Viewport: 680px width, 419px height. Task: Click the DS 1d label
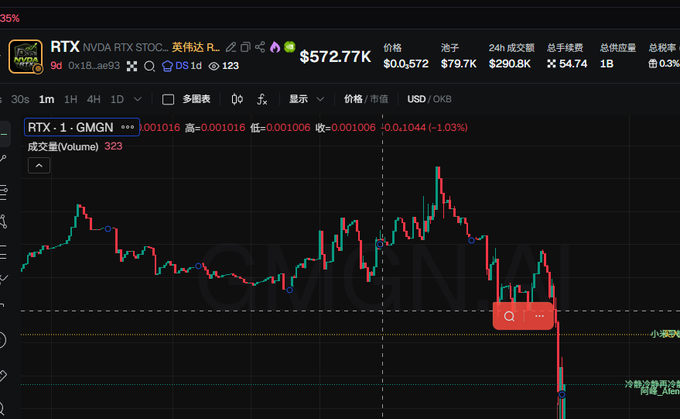189,65
